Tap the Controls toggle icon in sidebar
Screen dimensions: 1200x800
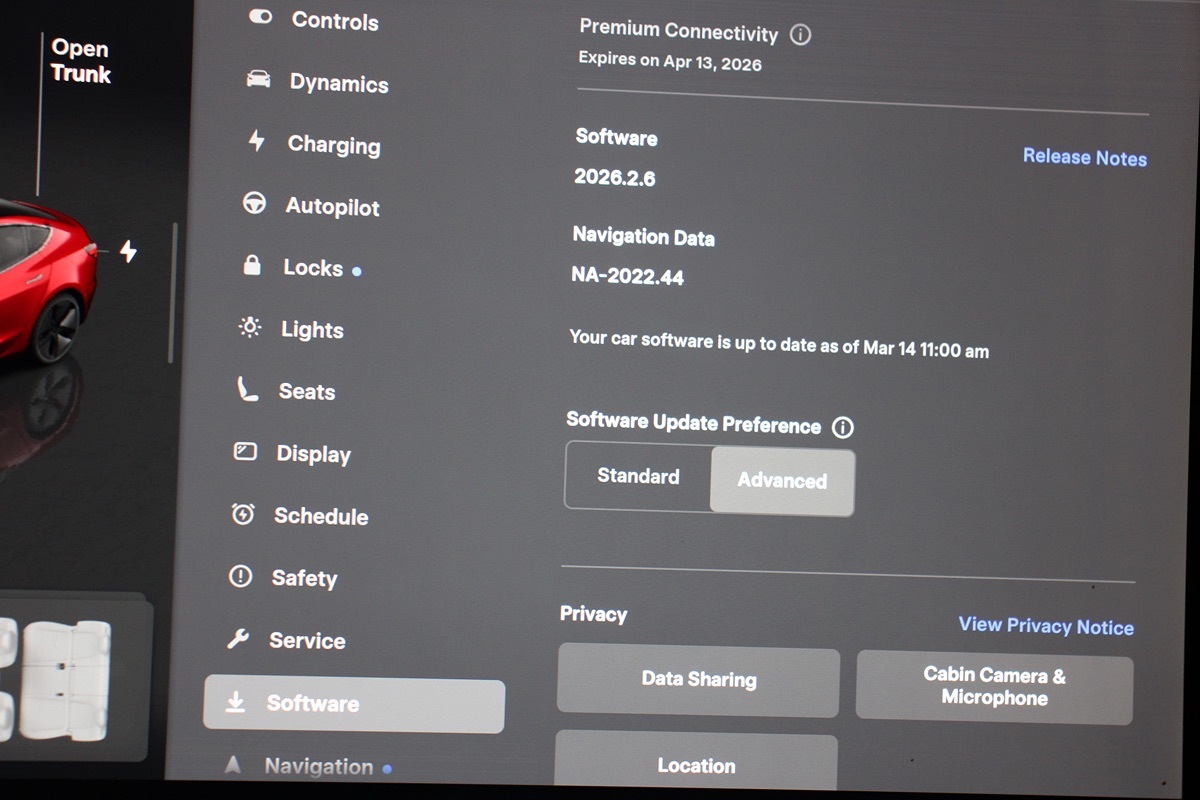pos(261,17)
